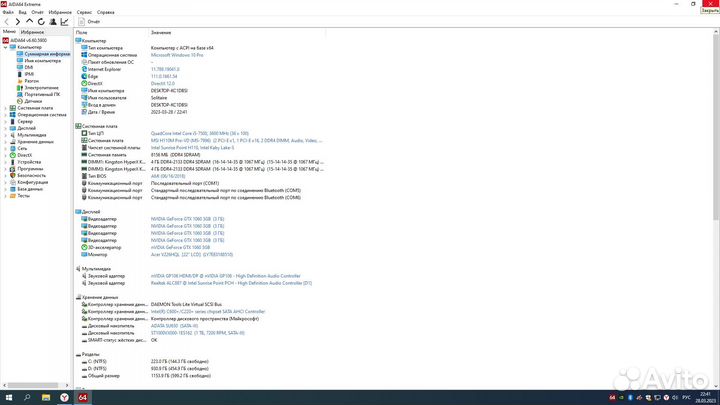This screenshot has height=405, width=720.
Task: Open the Сервис menu
Action: (84, 12)
